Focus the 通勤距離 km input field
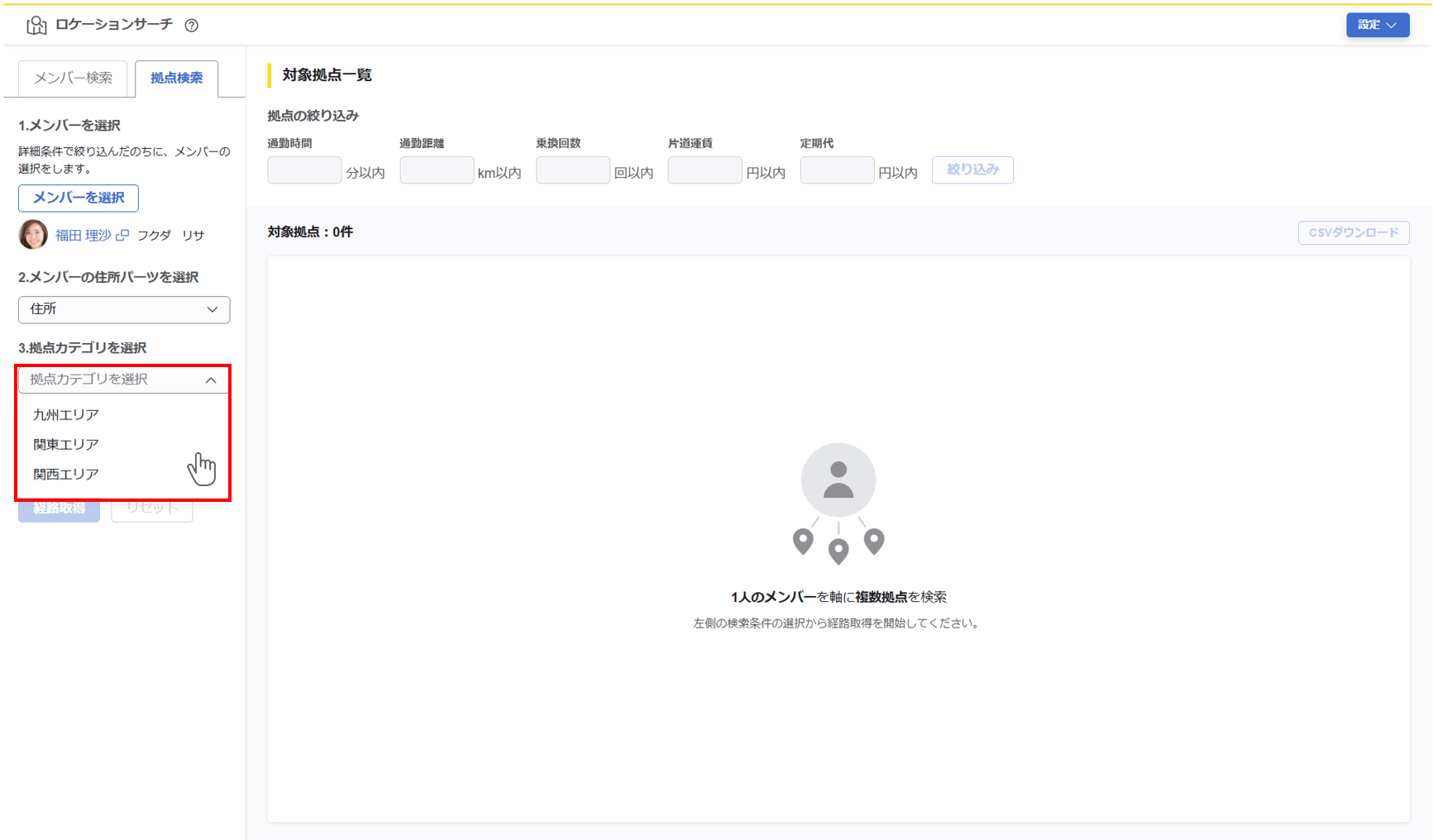This screenshot has height=840, width=1433. pyautogui.click(x=437, y=170)
